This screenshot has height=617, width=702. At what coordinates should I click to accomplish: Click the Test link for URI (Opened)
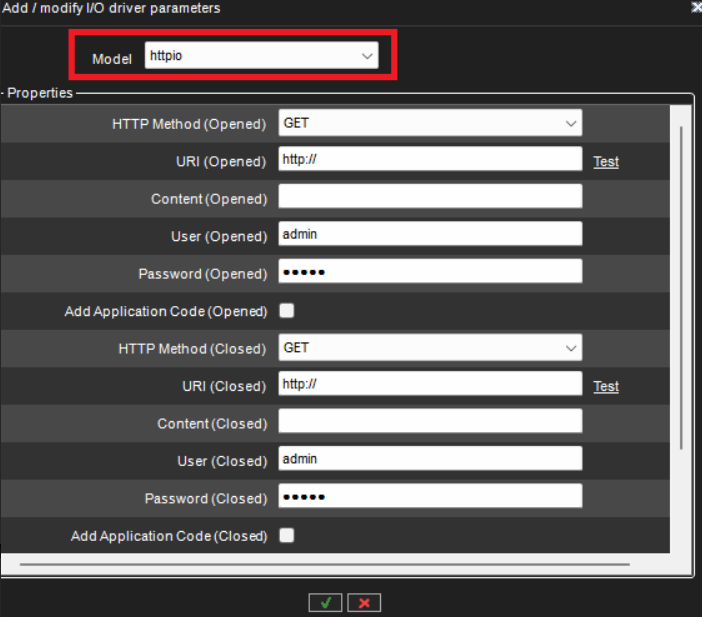(606, 161)
